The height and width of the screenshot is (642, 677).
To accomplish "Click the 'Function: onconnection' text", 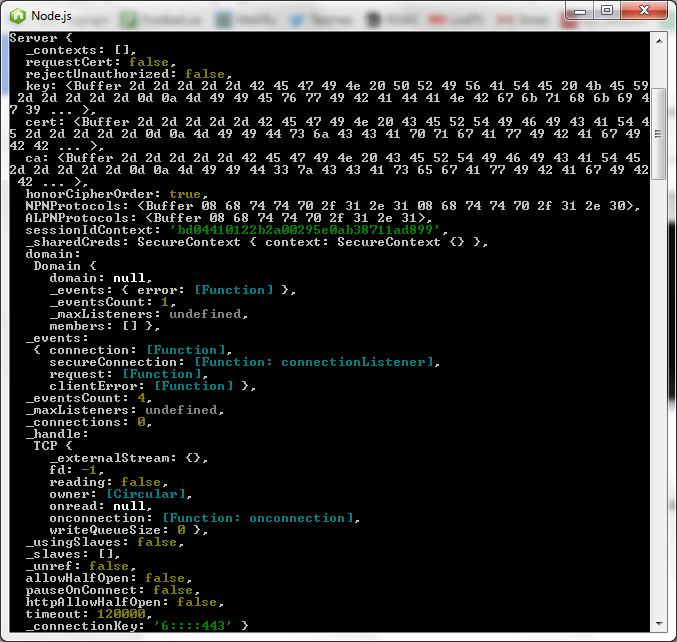I will coord(253,517).
